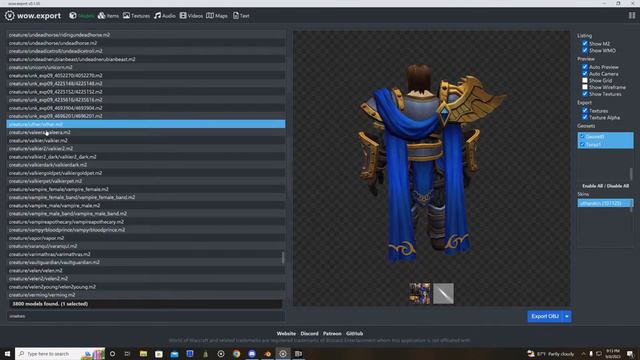Switch to the Audio tab
Screen dimensions: 640x360
pos(164,16)
